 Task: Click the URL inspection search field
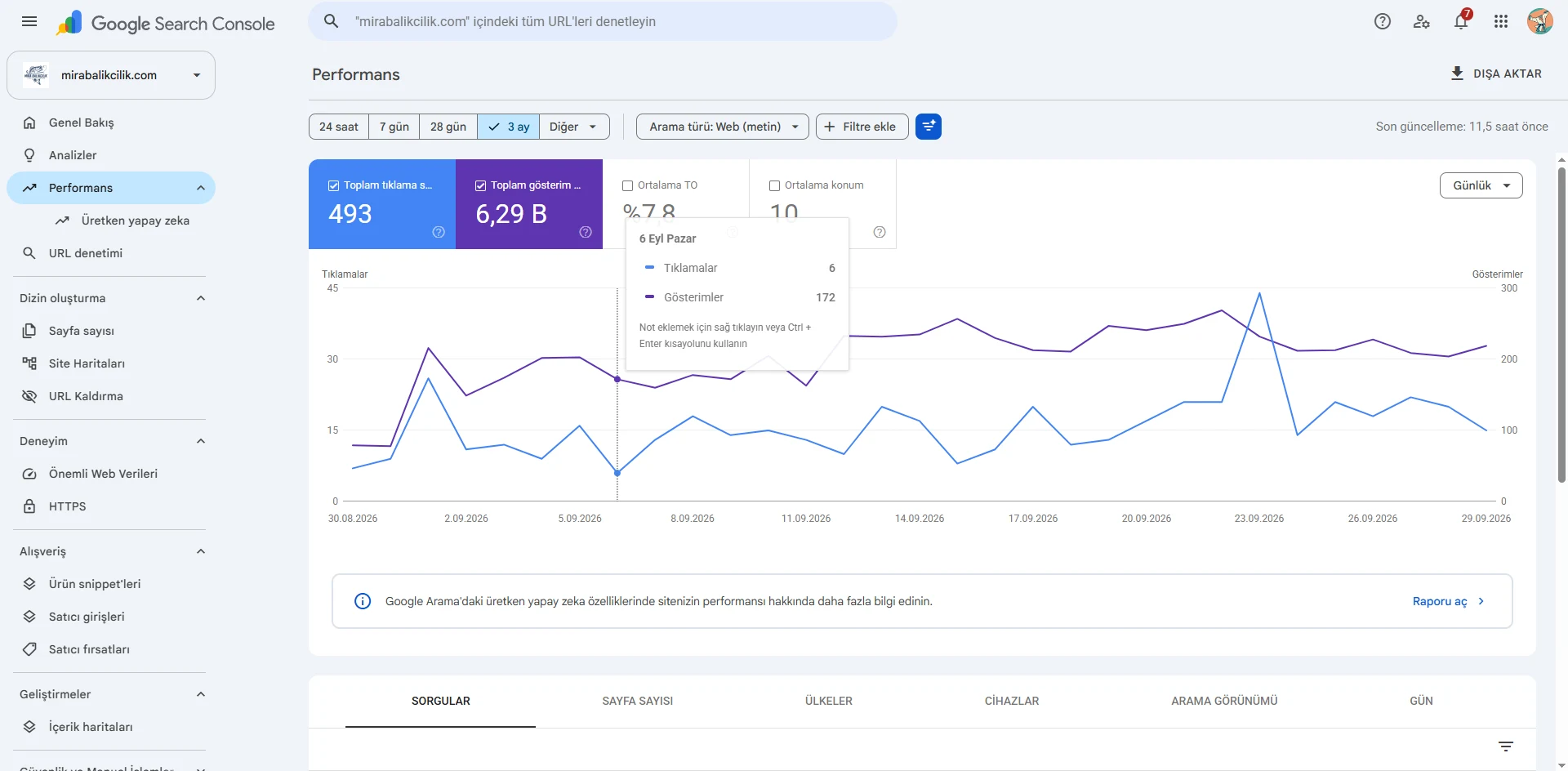tap(603, 21)
